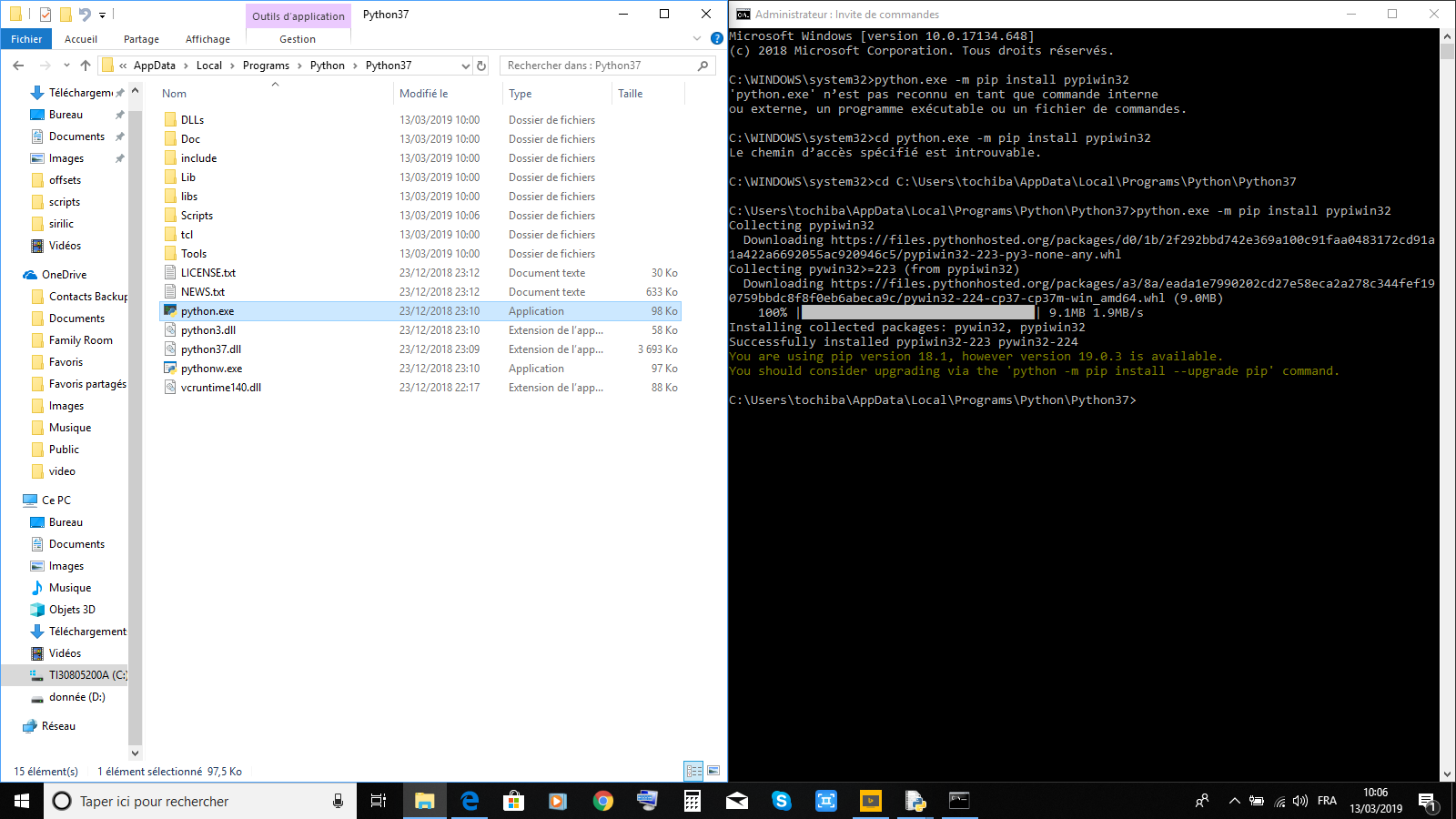Viewport: 1456px width, 819px height.
Task: Switch to the Partage ribbon tab
Action: tap(141, 39)
